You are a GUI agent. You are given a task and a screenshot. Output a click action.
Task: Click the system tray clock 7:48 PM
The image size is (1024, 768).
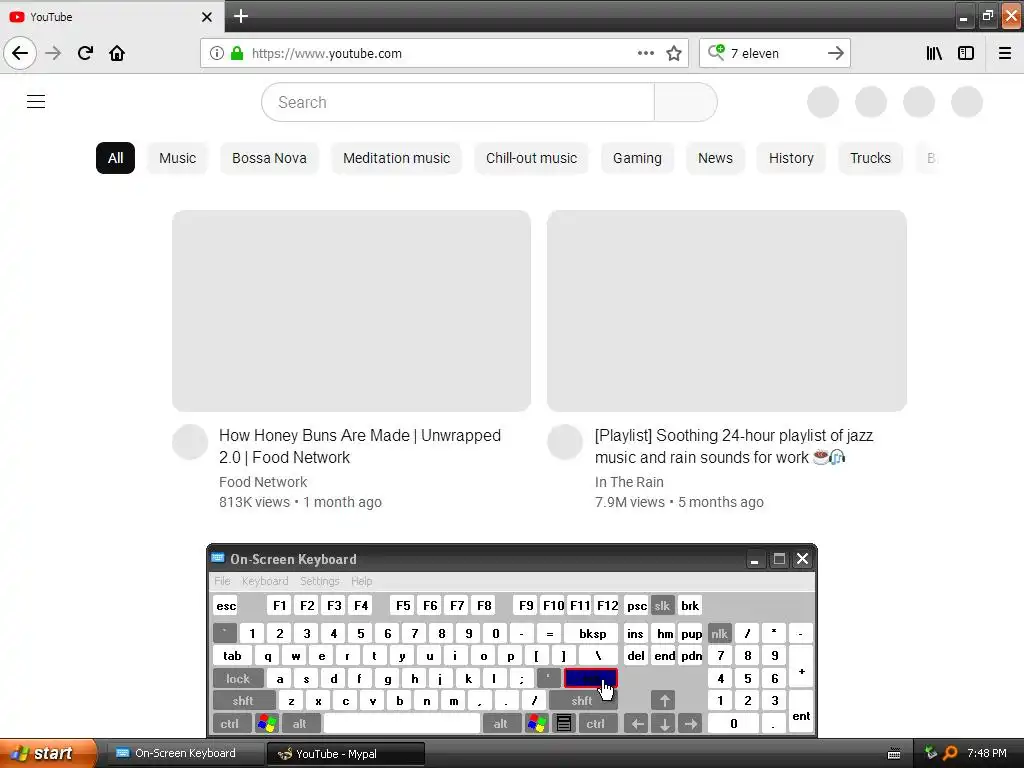pos(986,753)
